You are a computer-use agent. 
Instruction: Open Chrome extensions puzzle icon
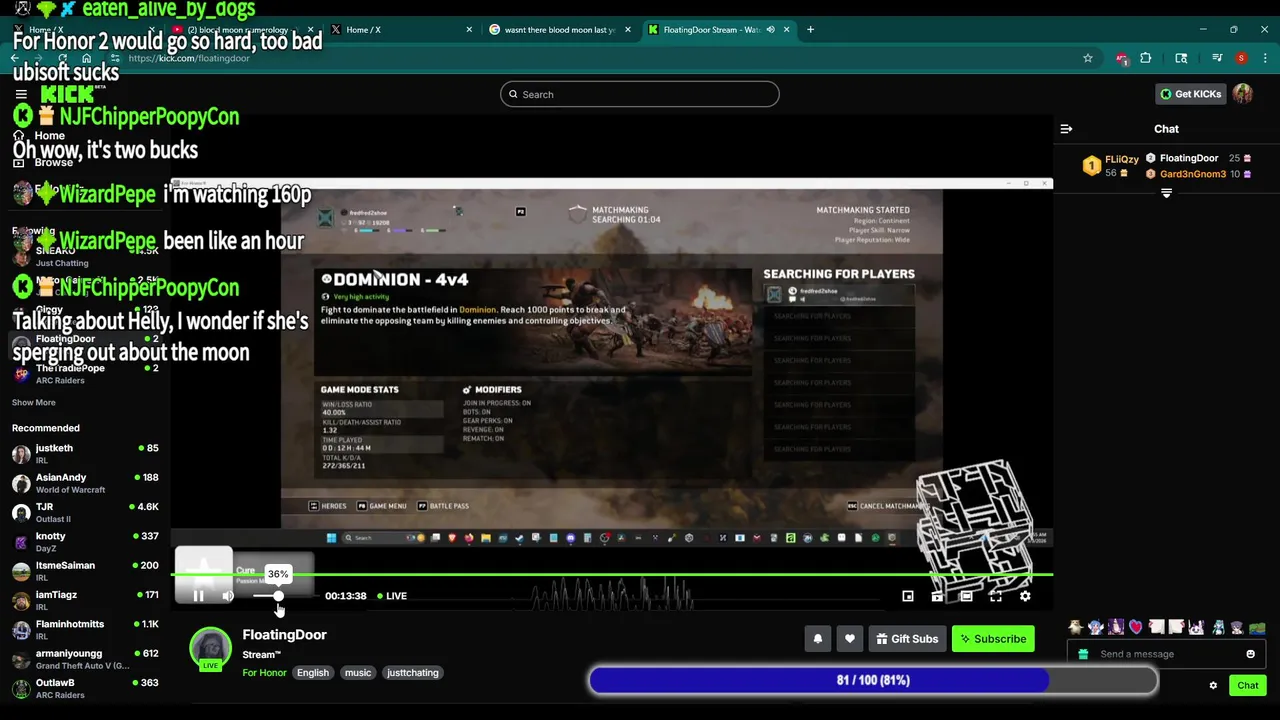click(x=1146, y=58)
